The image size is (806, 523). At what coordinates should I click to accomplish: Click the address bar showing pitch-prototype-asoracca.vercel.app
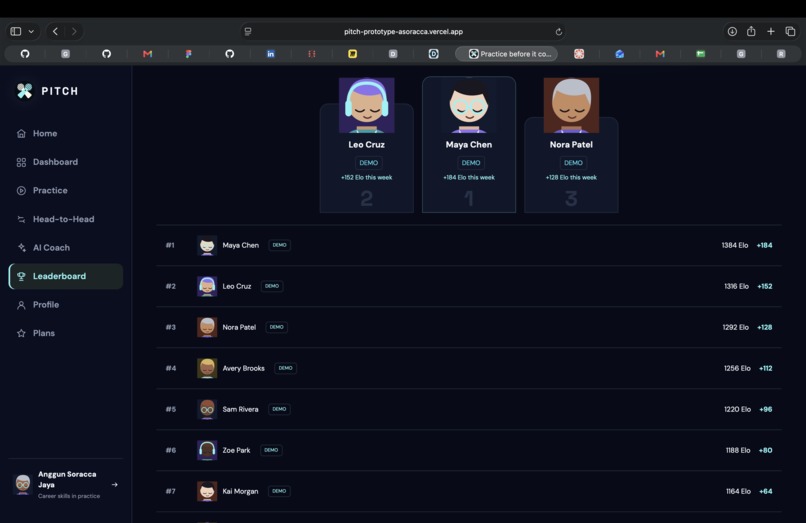(404, 31)
